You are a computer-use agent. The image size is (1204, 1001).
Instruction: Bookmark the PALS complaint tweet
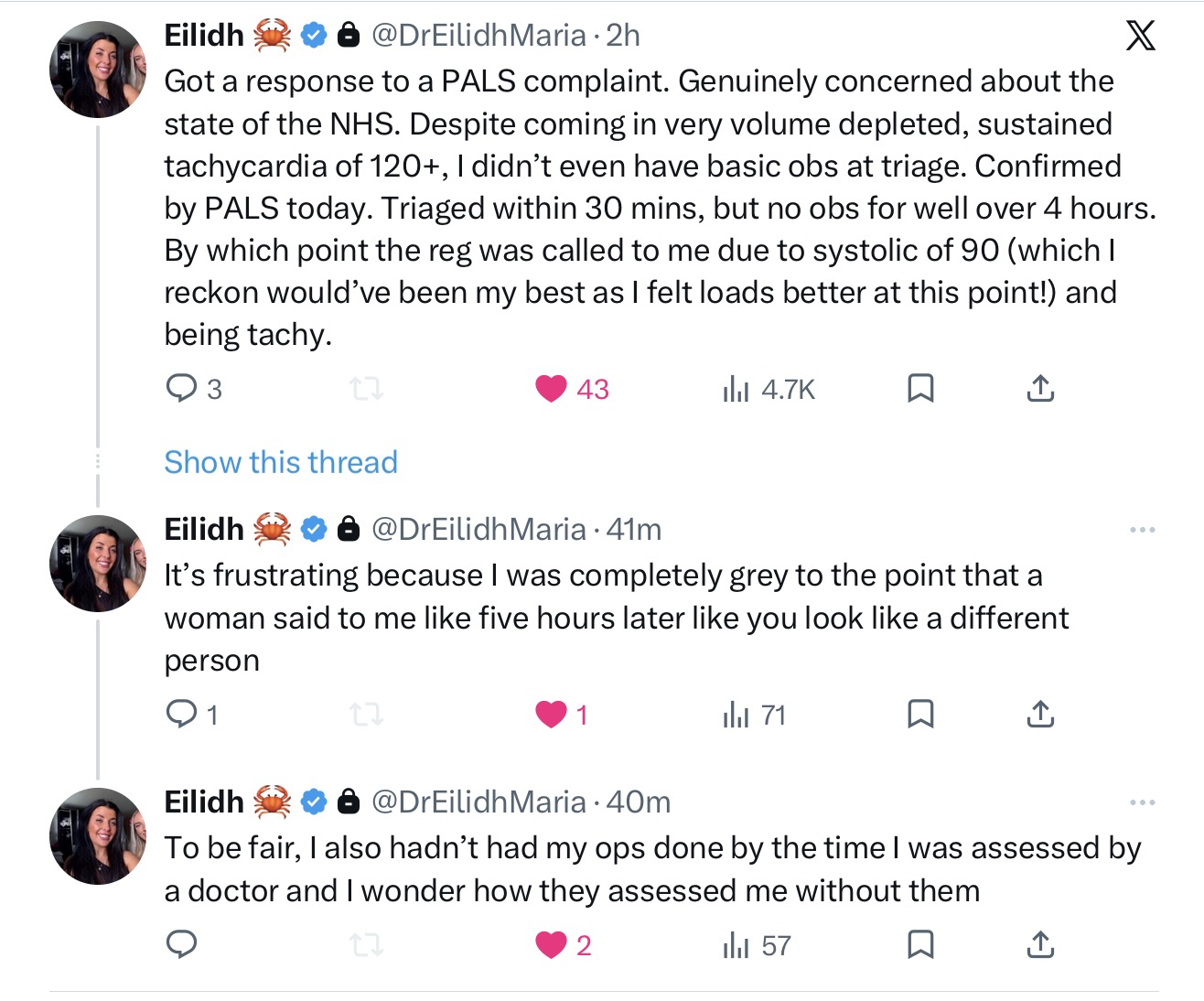click(x=920, y=389)
